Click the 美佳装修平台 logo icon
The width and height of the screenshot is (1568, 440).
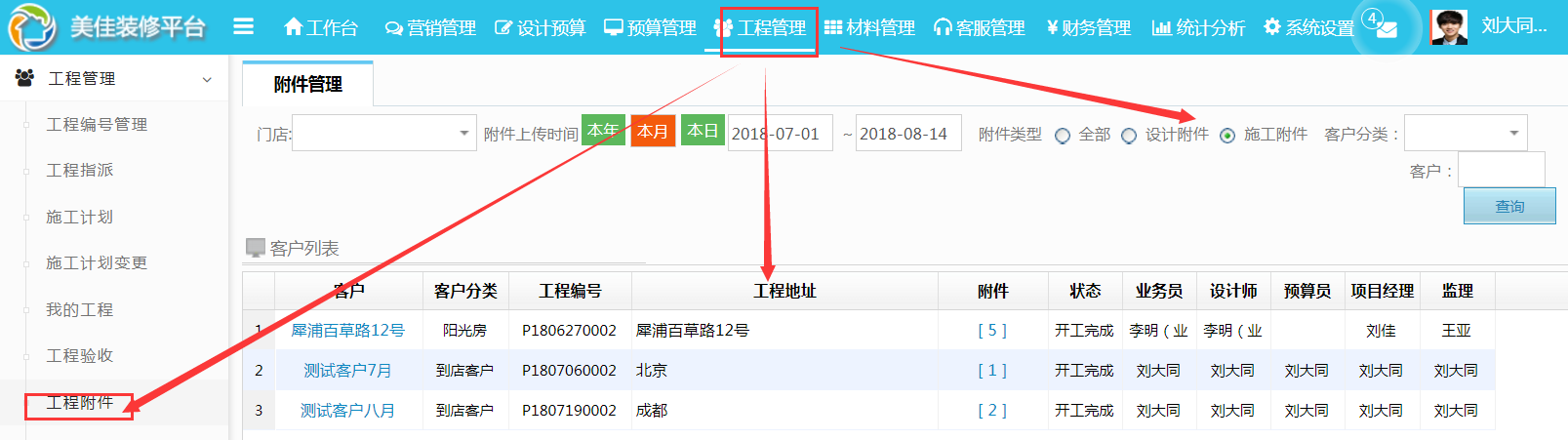point(31,27)
